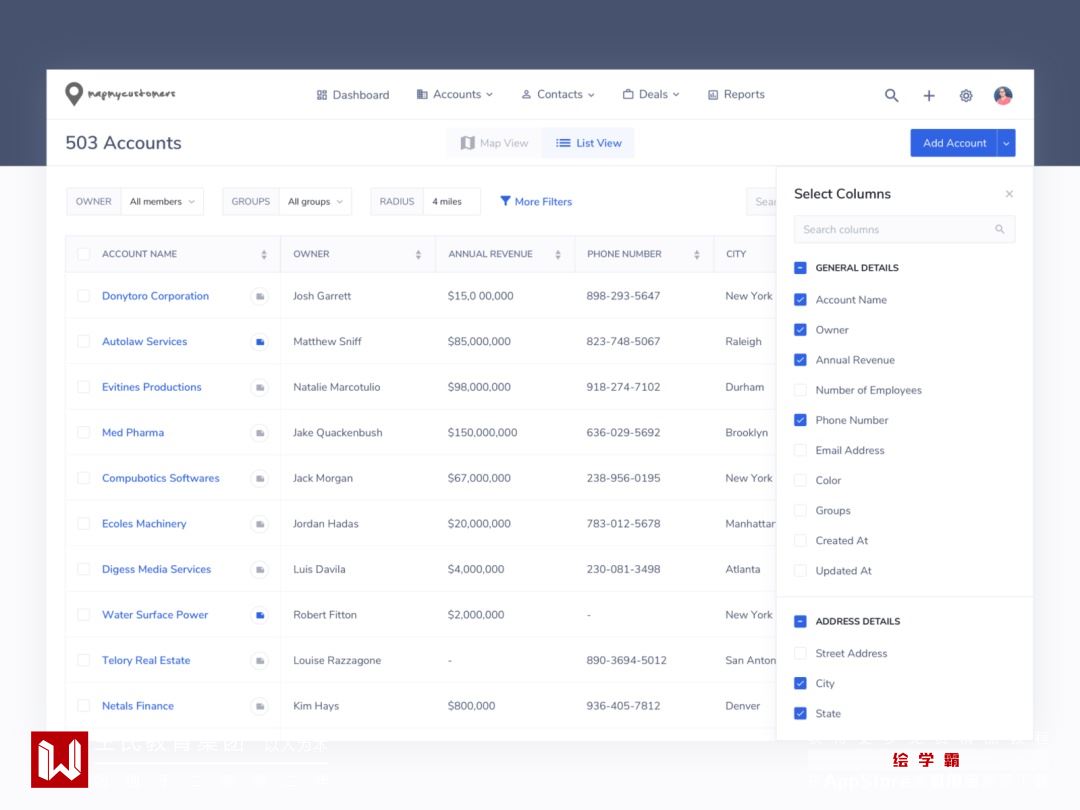This screenshot has height=810, width=1080.
Task: Click group icon for Ecoles Machinery row
Action: pos(260,523)
